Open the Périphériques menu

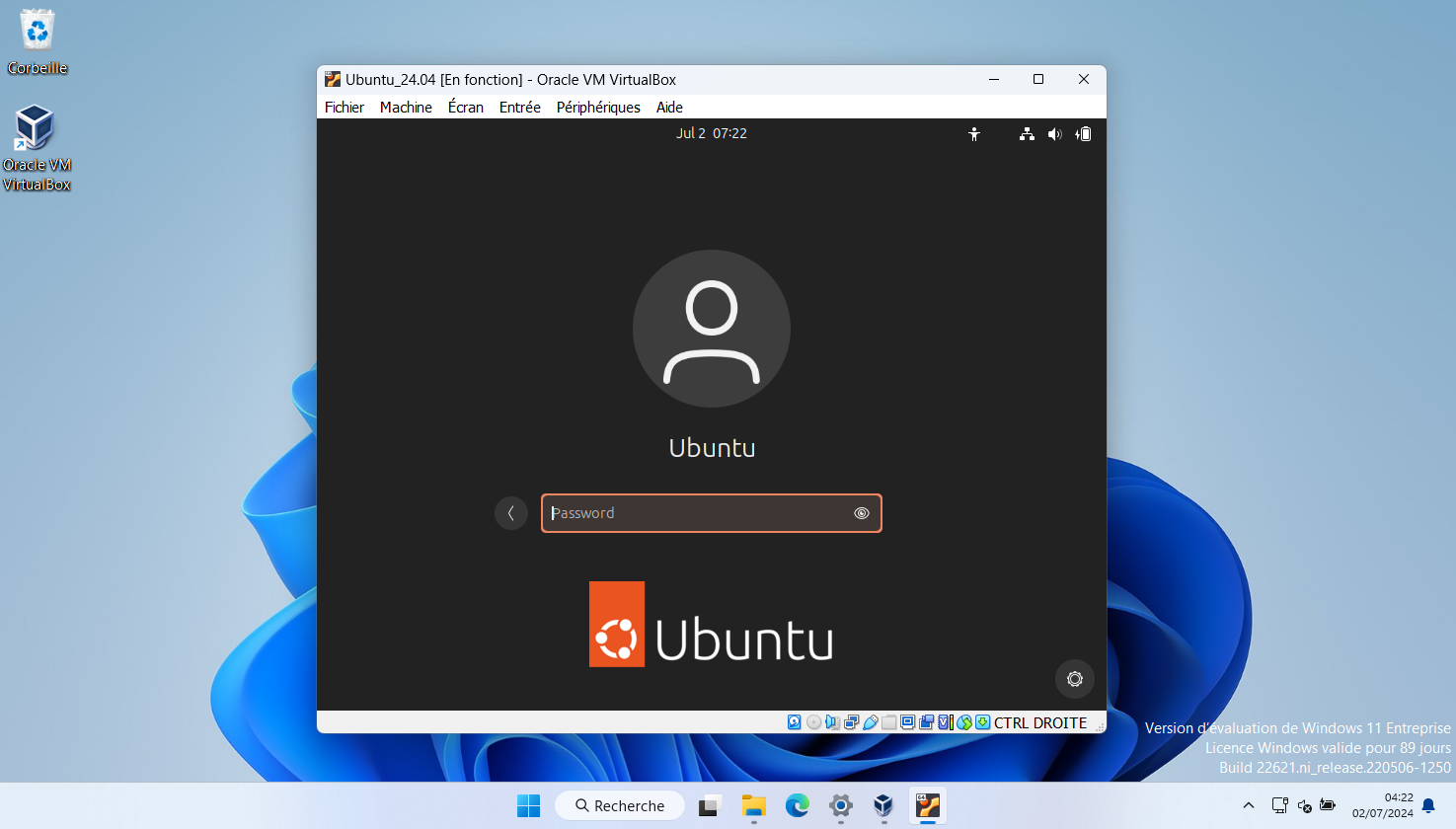[598, 108]
